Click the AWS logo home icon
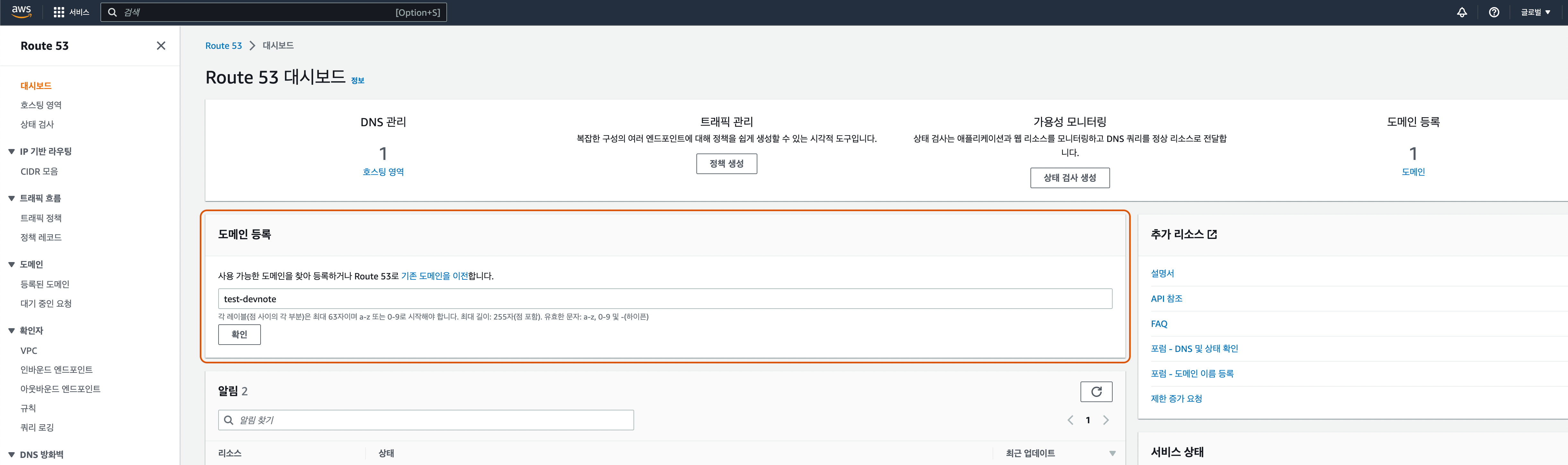This screenshot has width=1568, height=465. 21,12
